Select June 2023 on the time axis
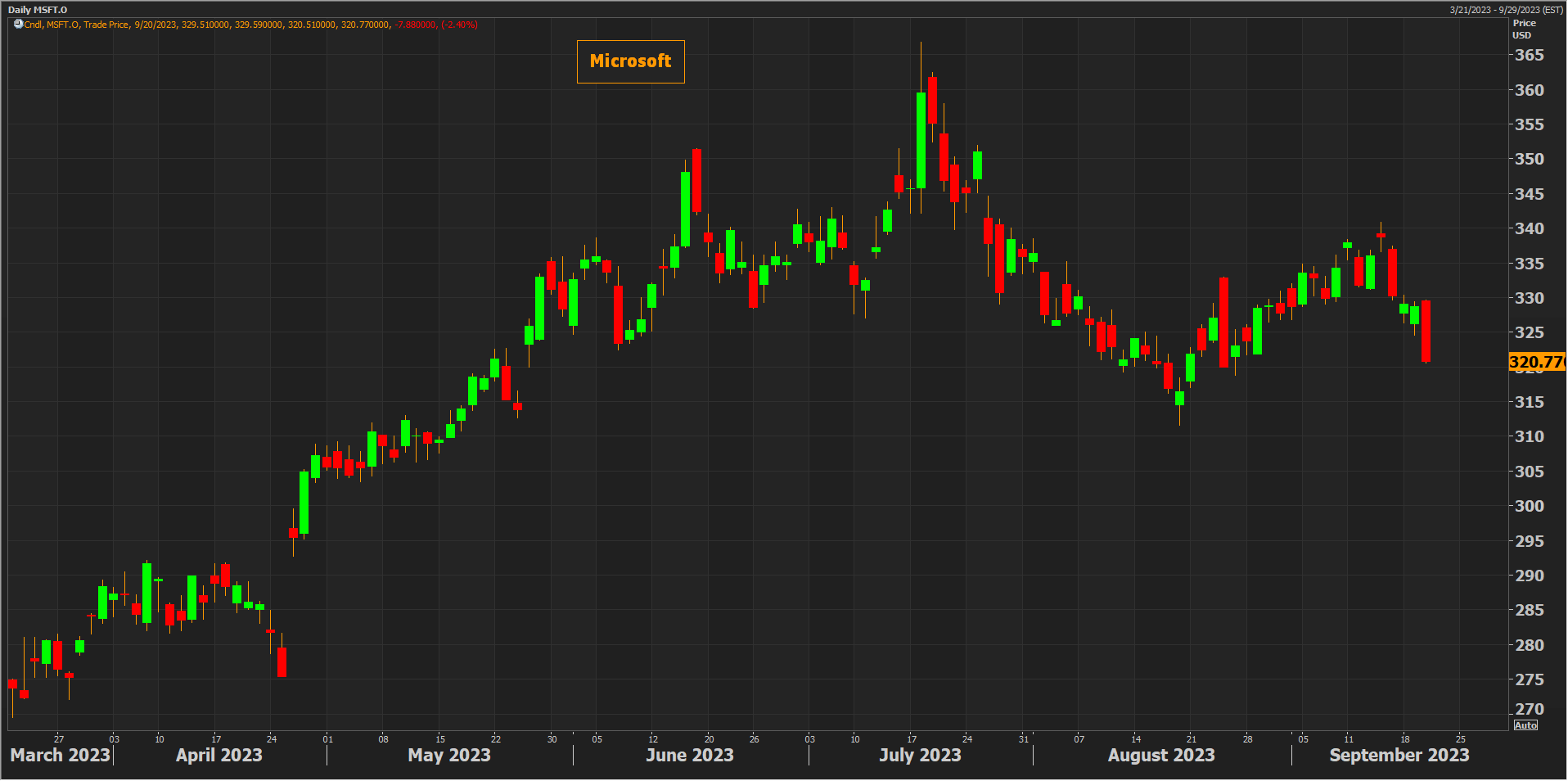 (x=689, y=755)
